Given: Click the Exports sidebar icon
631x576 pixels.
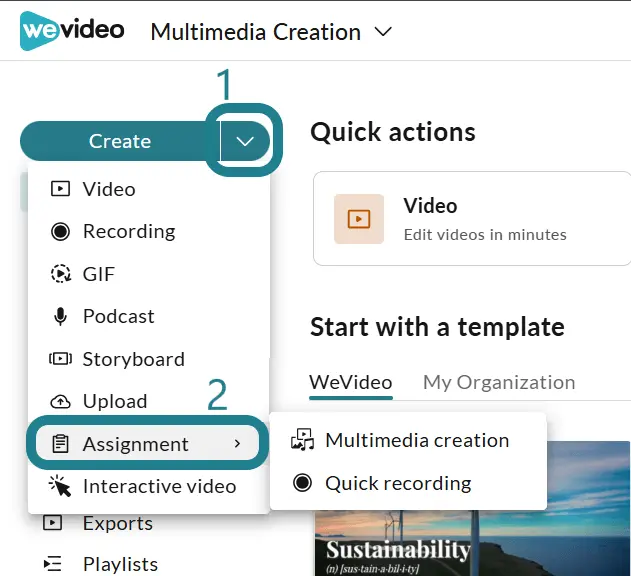Looking at the screenshot, I should [52, 523].
